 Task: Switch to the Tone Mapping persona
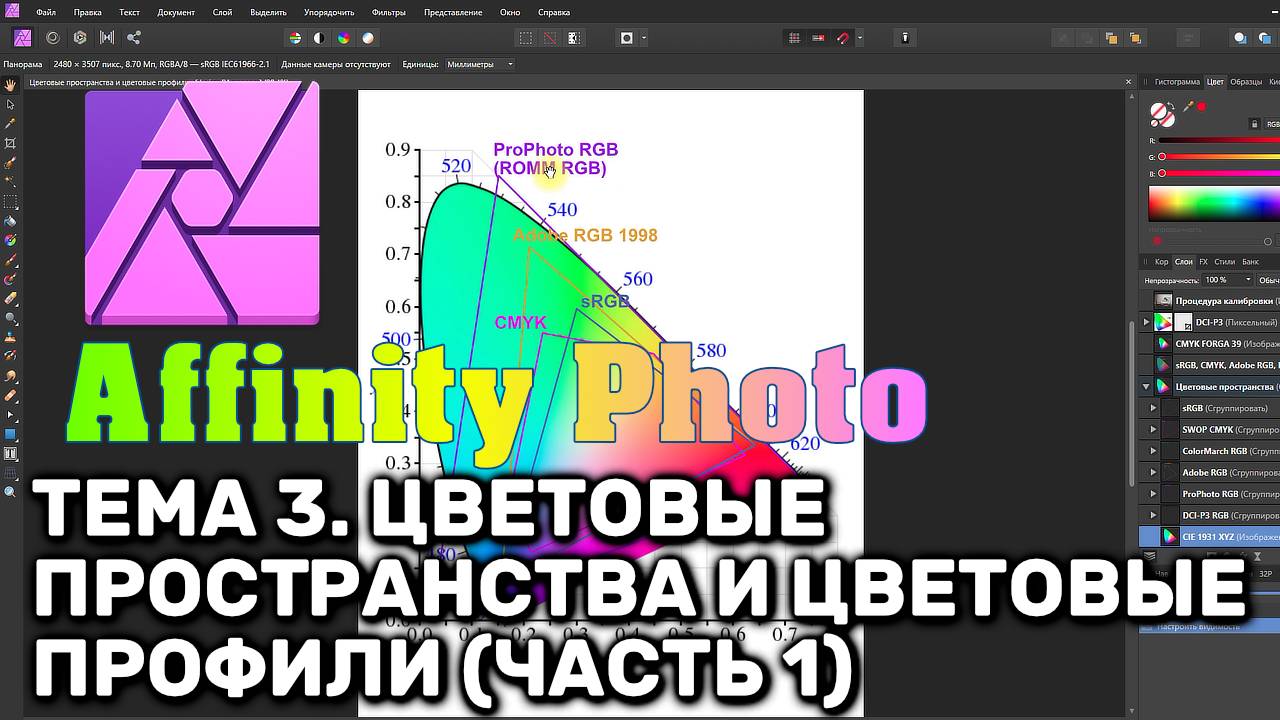coord(107,38)
